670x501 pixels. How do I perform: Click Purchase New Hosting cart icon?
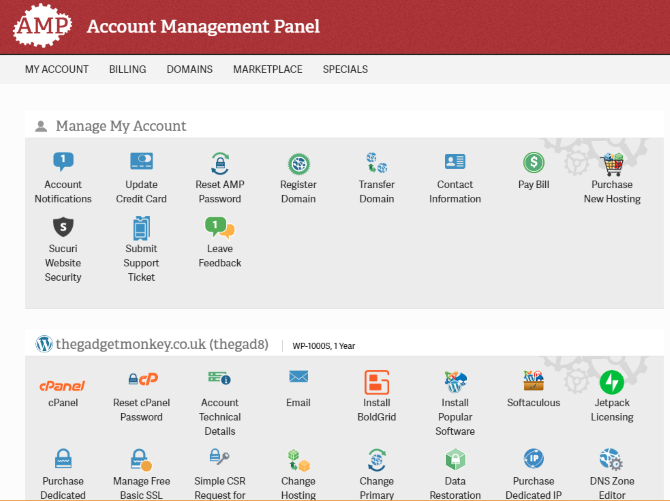pyautogui.click(x=612, y=162)
